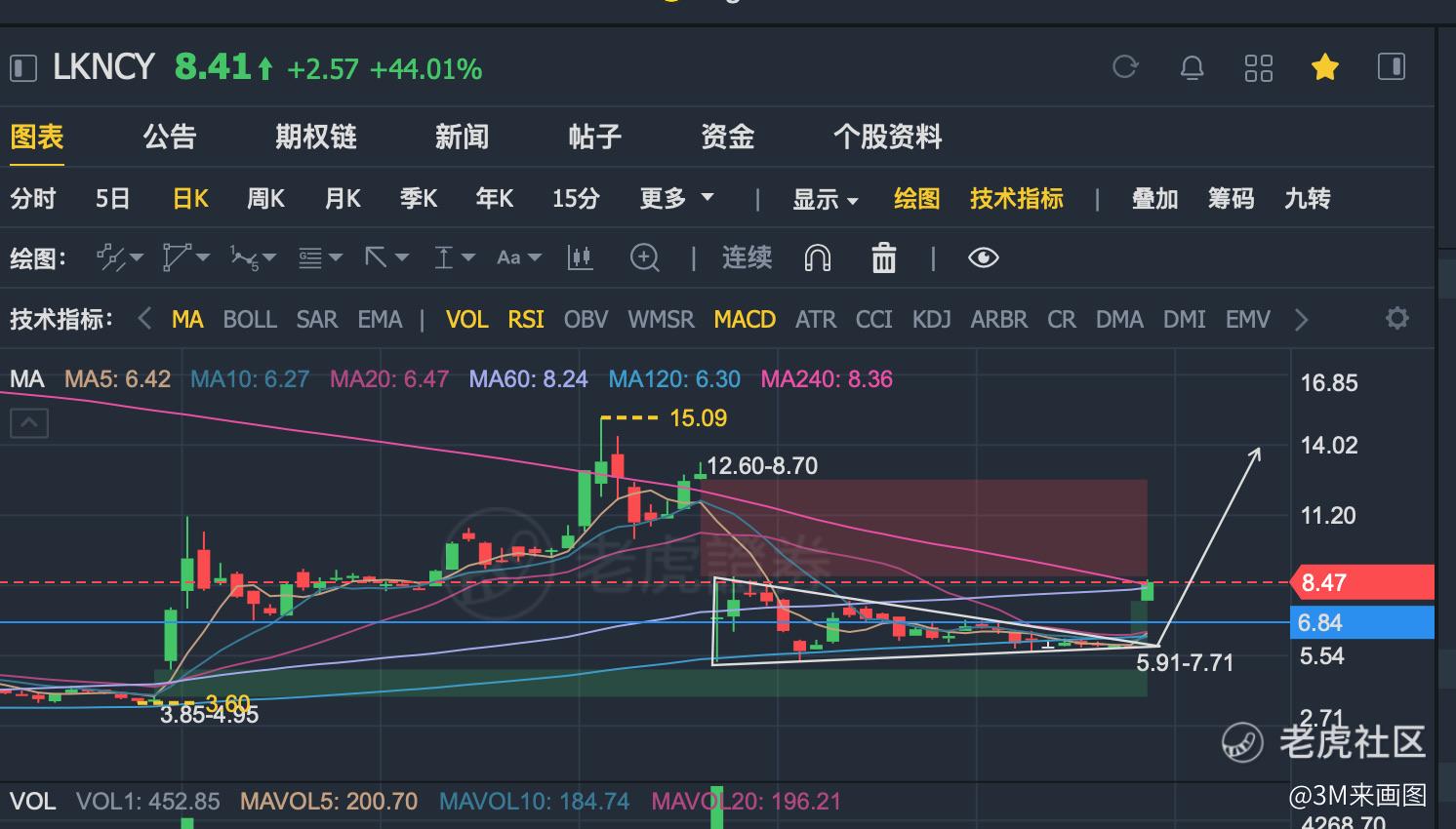Click the left panel icon beside LKNCY

point(22,68)
